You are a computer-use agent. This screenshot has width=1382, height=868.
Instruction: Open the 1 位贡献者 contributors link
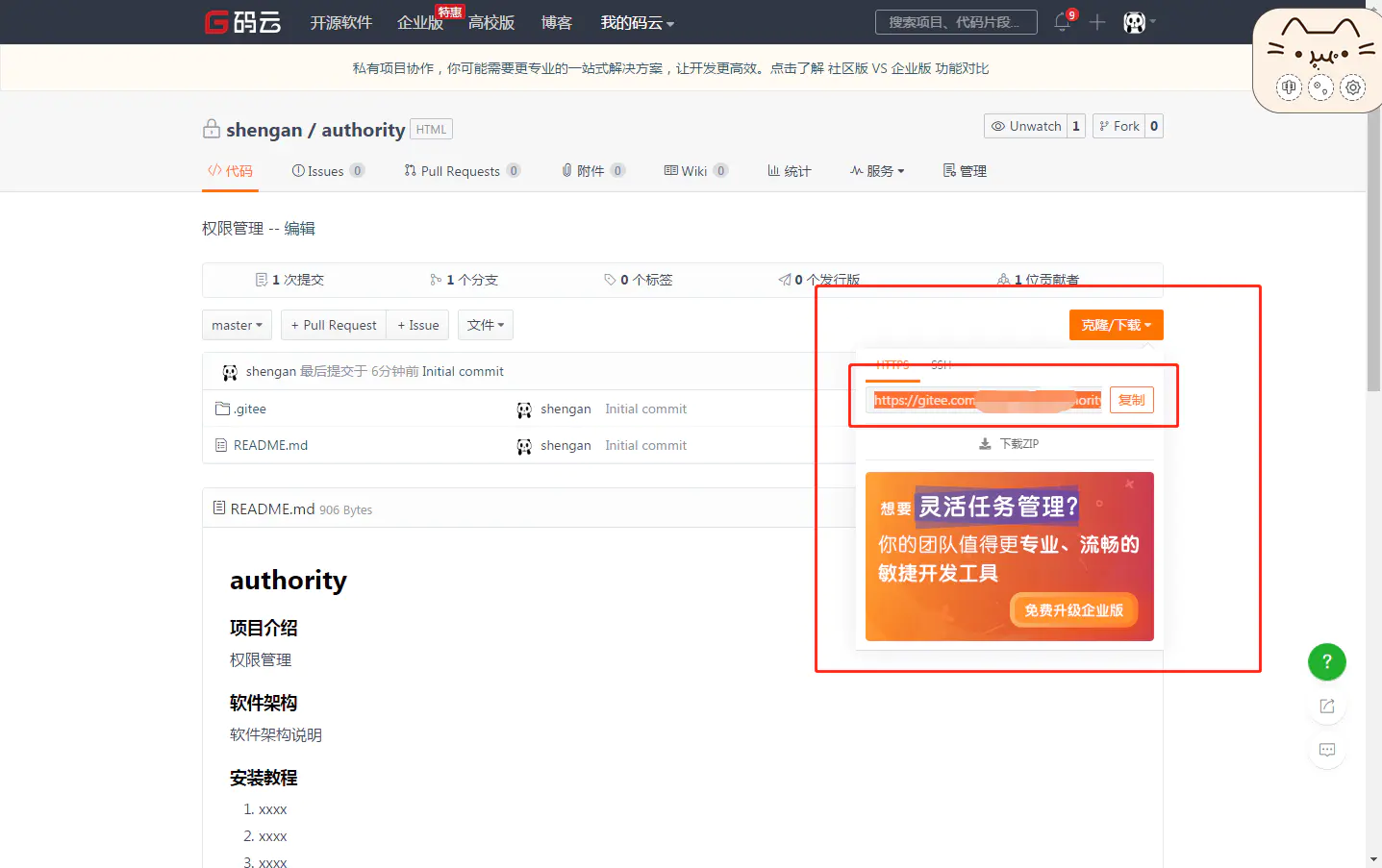point(1039,280)
